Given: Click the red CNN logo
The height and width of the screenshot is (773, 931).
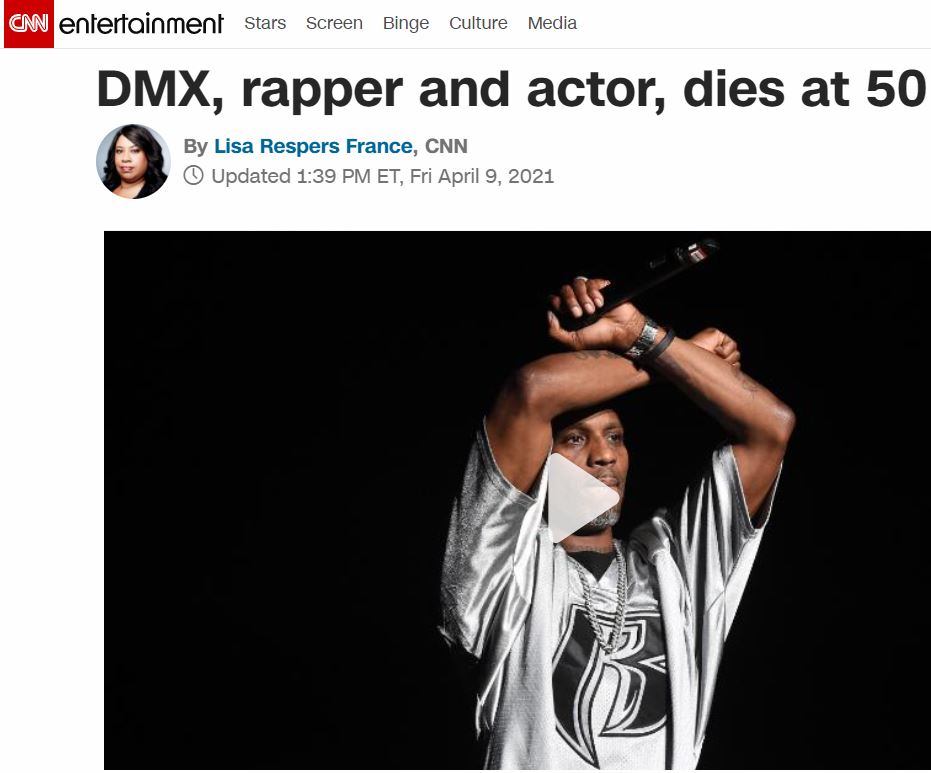Looking at the screenshot, I should [28, 24].
